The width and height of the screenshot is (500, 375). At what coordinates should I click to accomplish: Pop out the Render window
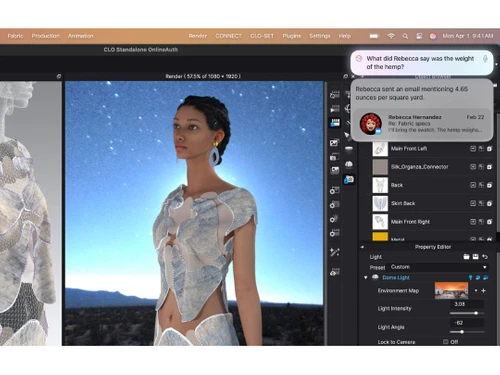click(x=345, y=76)
